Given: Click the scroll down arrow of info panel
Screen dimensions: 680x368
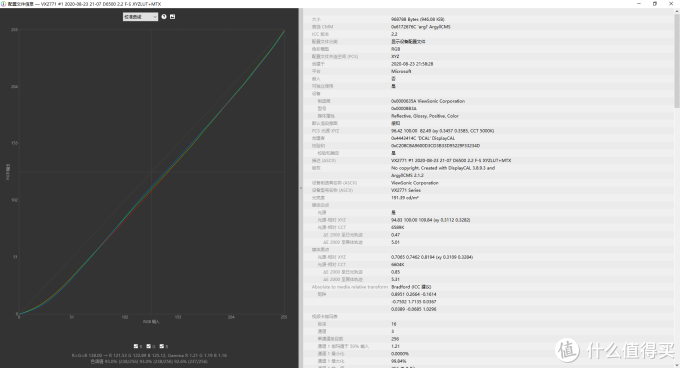Looking at the screenshot, I should (677, 365).
